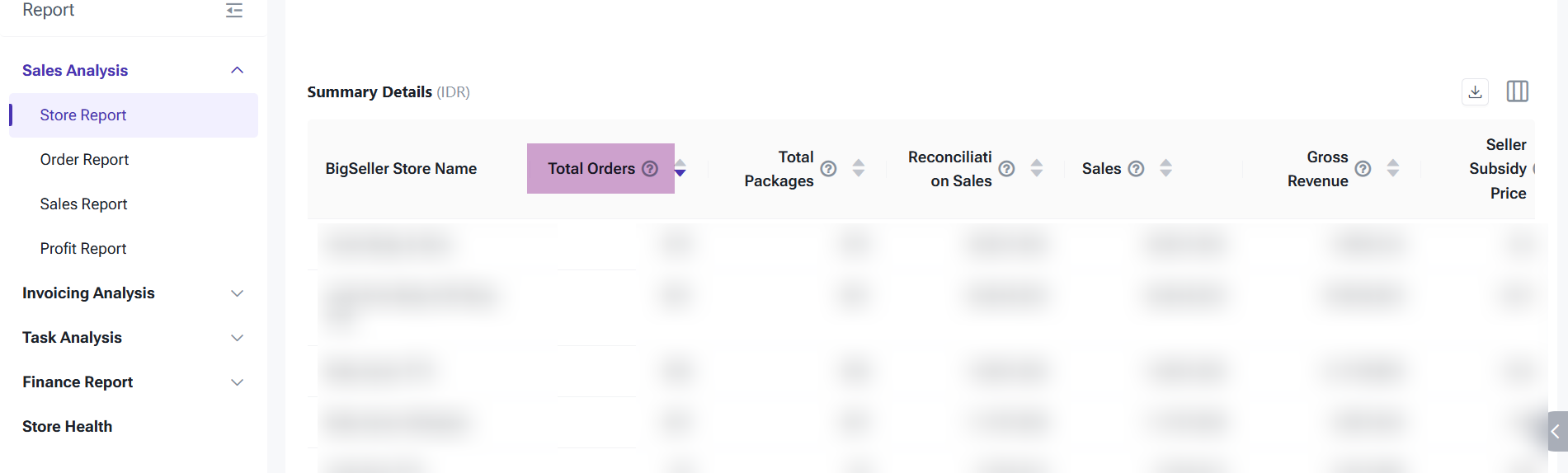Click help icon next to Total Orders
The image size is (1568, 473).
pyautogui.click(x=650, y=169)
